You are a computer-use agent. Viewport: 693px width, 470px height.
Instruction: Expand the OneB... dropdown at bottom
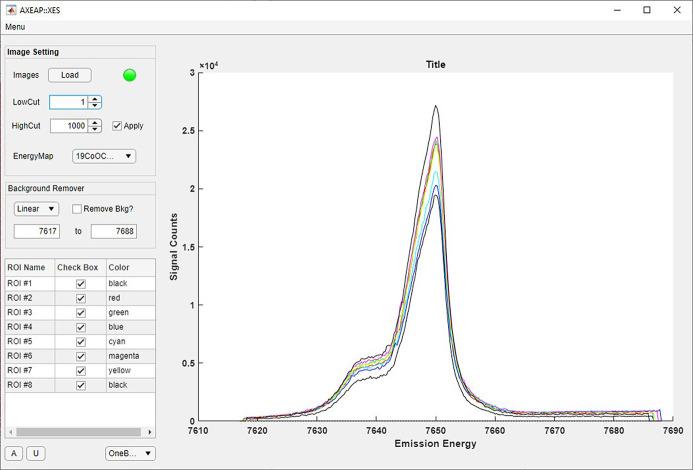(130, 453)
